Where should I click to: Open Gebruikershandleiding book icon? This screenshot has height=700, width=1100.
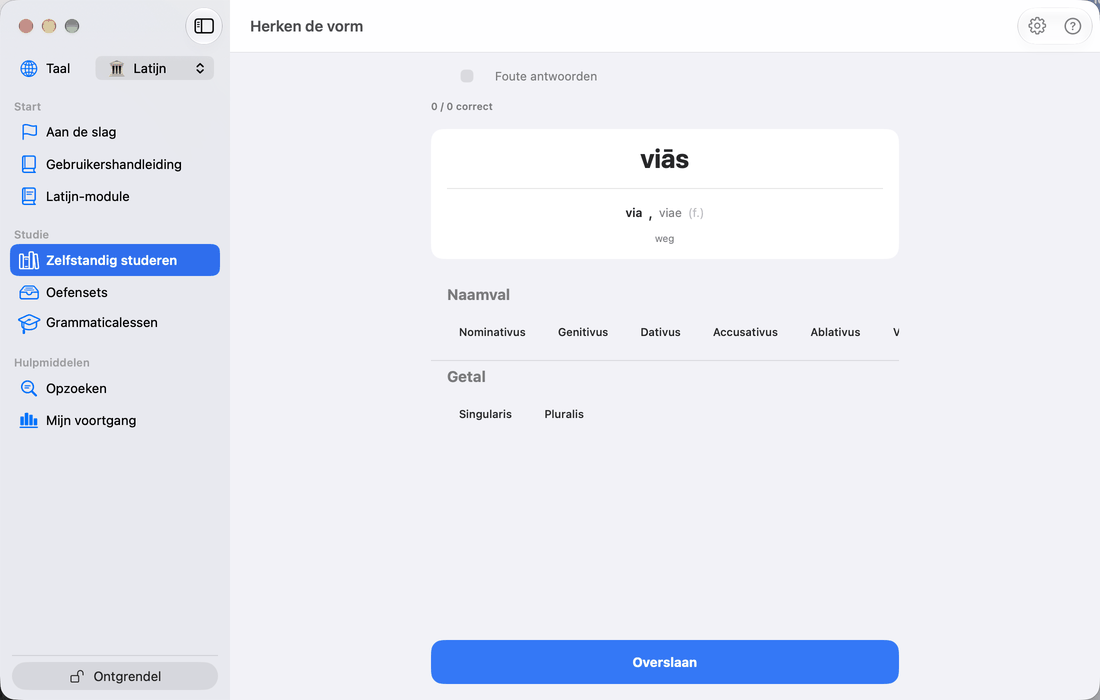[29, 164]
